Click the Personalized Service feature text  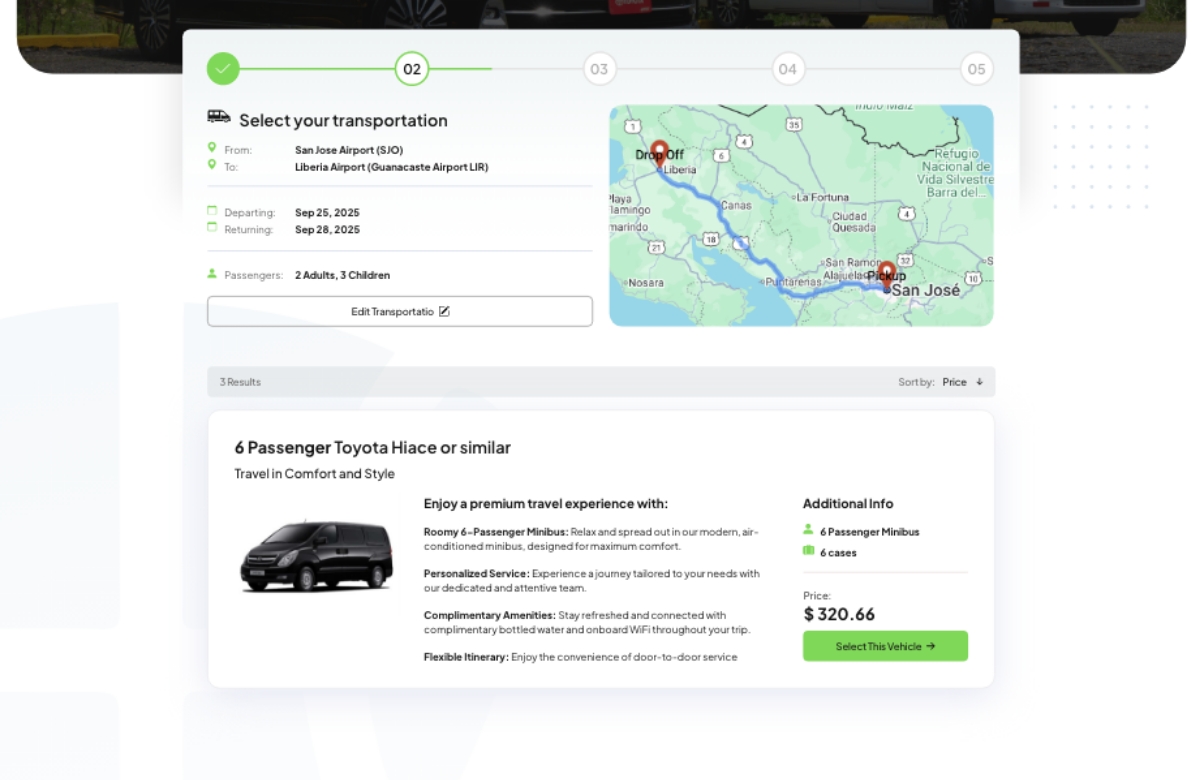point(592,581)
